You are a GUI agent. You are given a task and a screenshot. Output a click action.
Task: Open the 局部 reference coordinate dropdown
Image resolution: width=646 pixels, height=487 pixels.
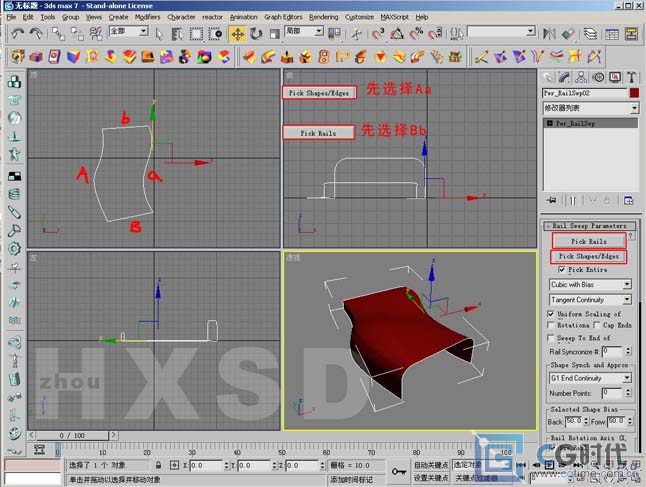pyautogui.click(x=304, y=31)
